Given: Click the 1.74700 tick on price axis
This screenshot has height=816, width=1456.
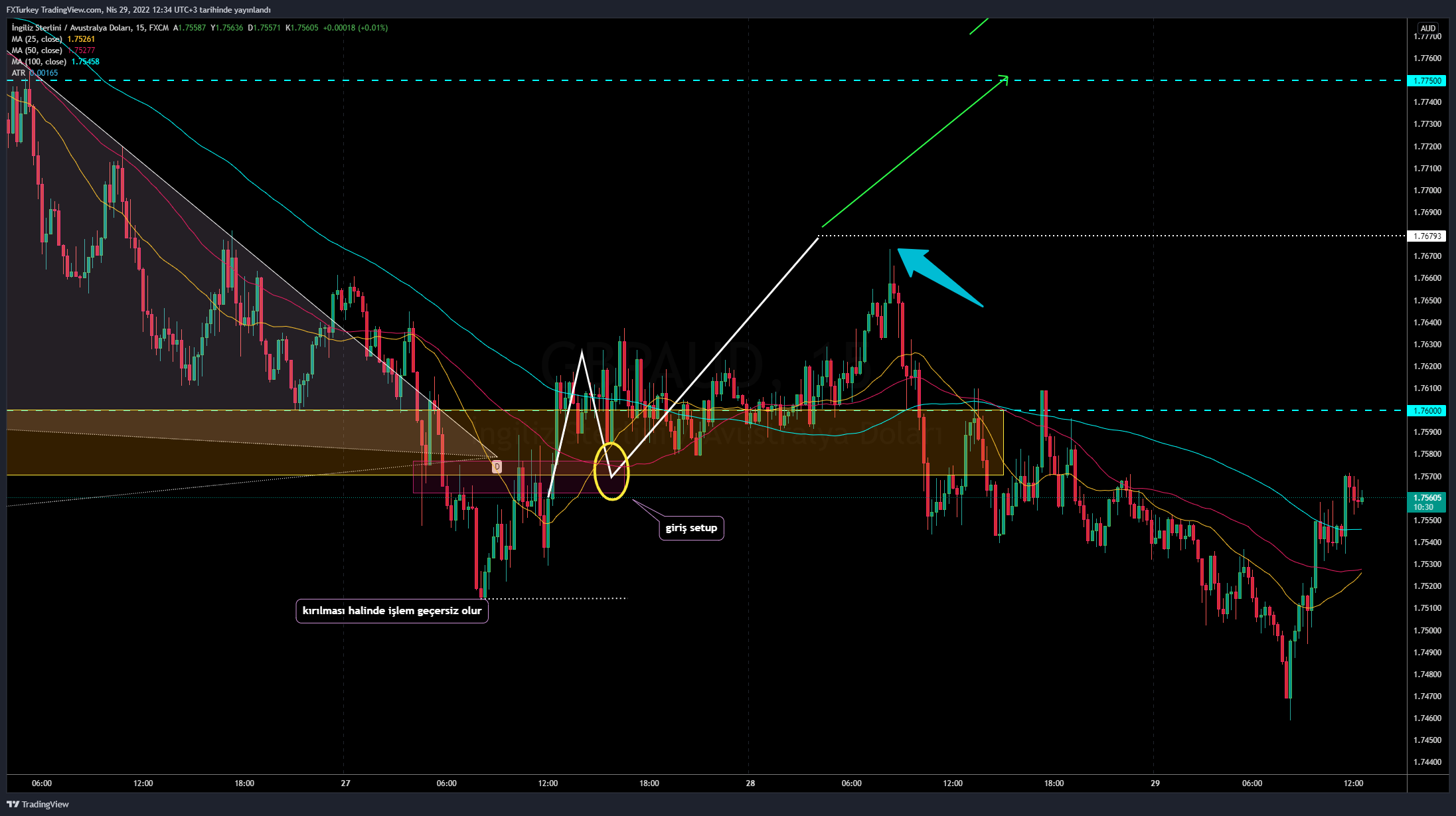Looking at the screenshot, I should pos(1427,696).
